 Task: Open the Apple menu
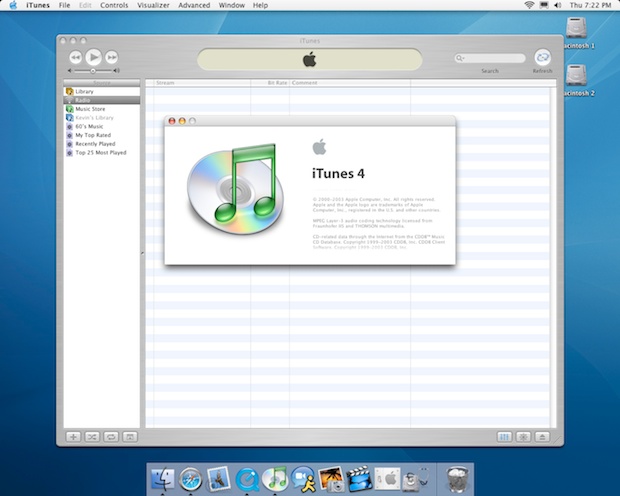click(x=13, y=5)
